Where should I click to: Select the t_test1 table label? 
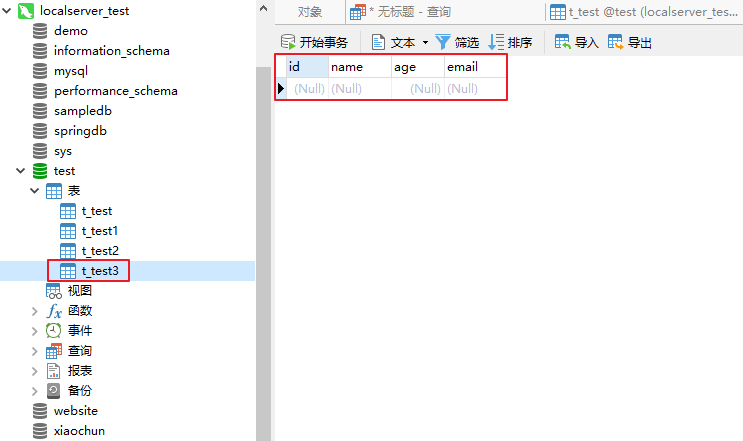coord(100,231)
